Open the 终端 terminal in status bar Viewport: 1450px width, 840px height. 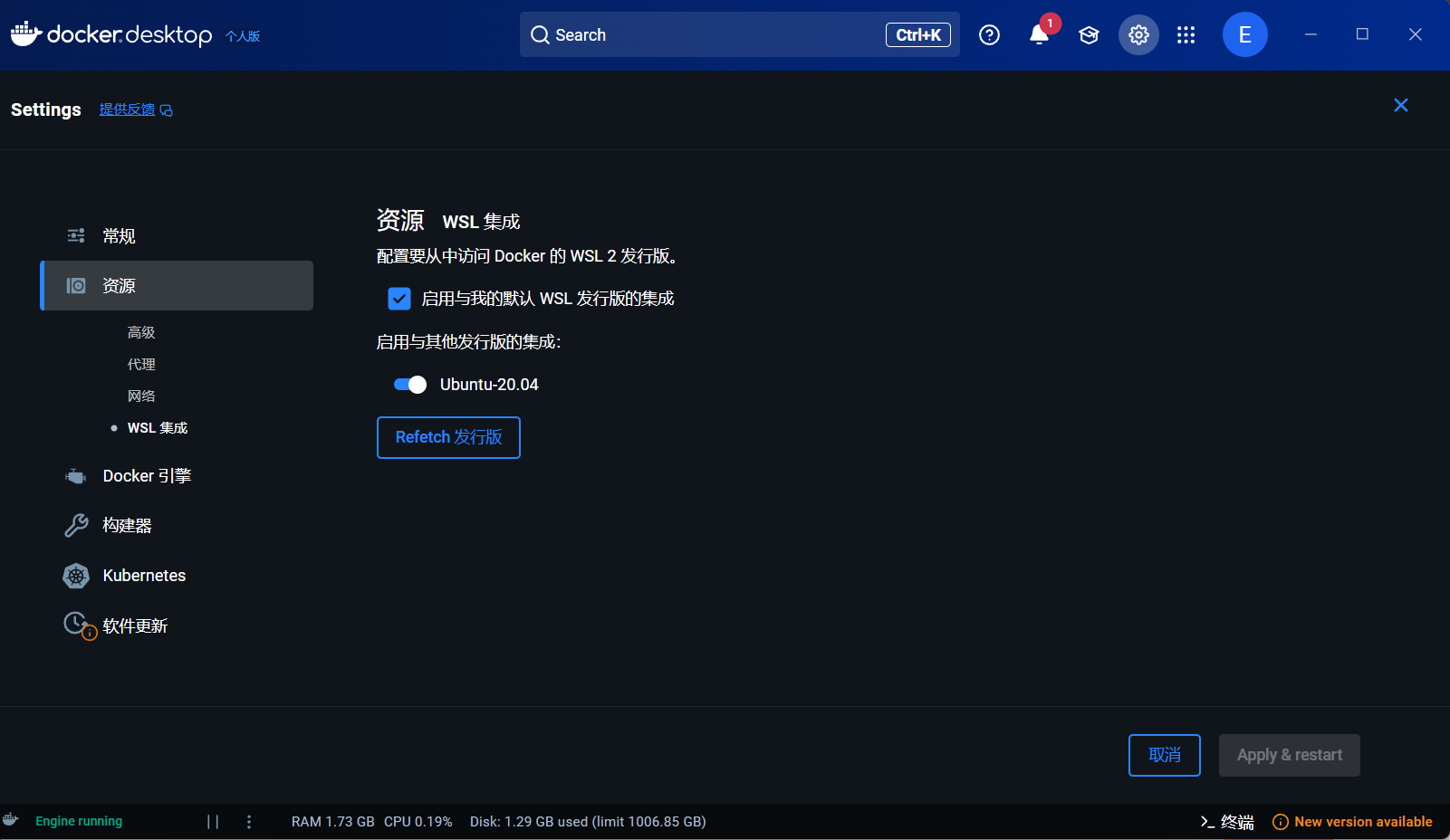(x=1227, y=822)
